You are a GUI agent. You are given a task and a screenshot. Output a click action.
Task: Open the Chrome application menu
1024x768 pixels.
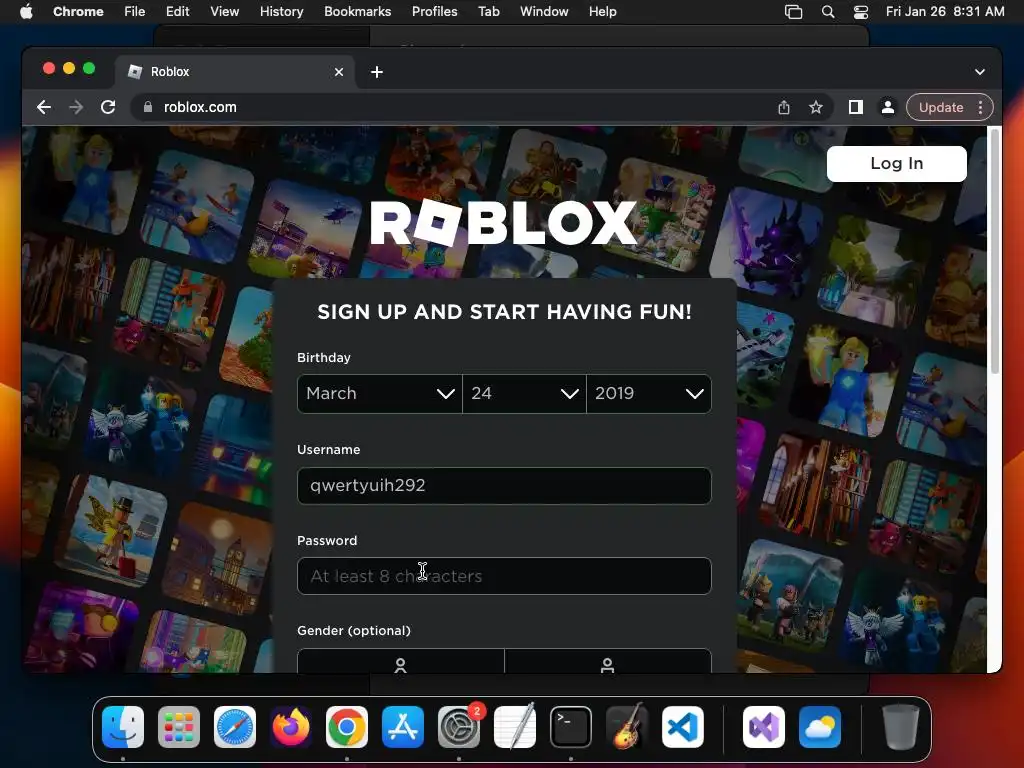pos(78,12)
